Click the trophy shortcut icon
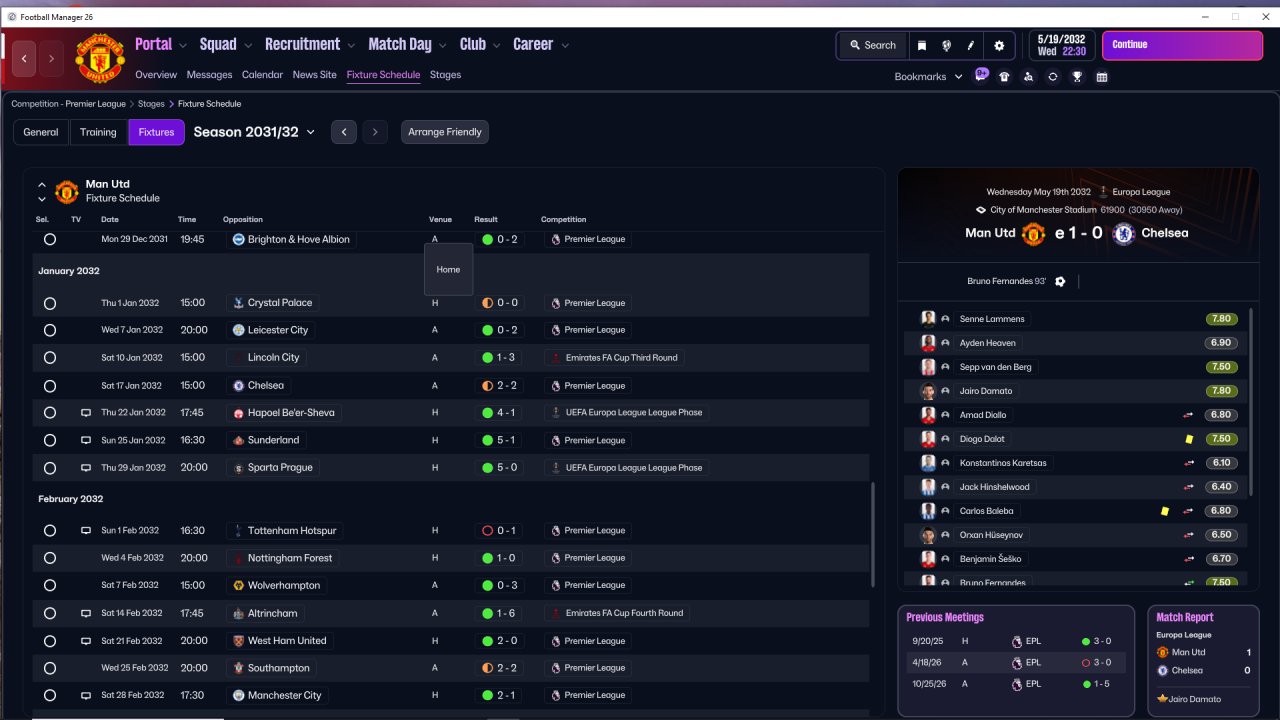 (1077, 77)
